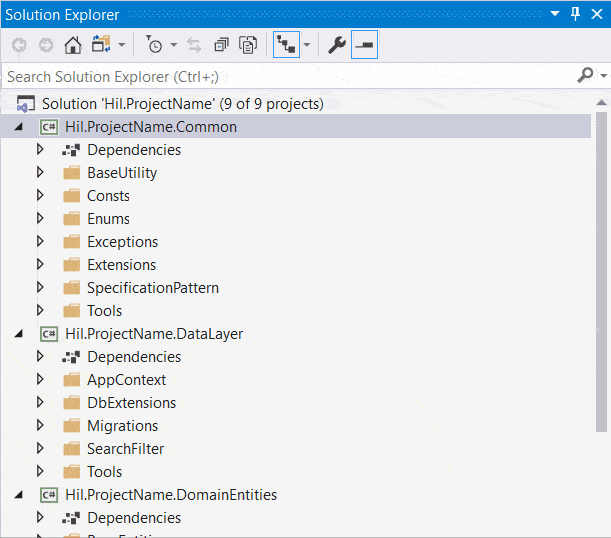Click the C# icon of Hil.ProjectName.DomainEntities
This screenshot has width=611, height=538.
49,495
